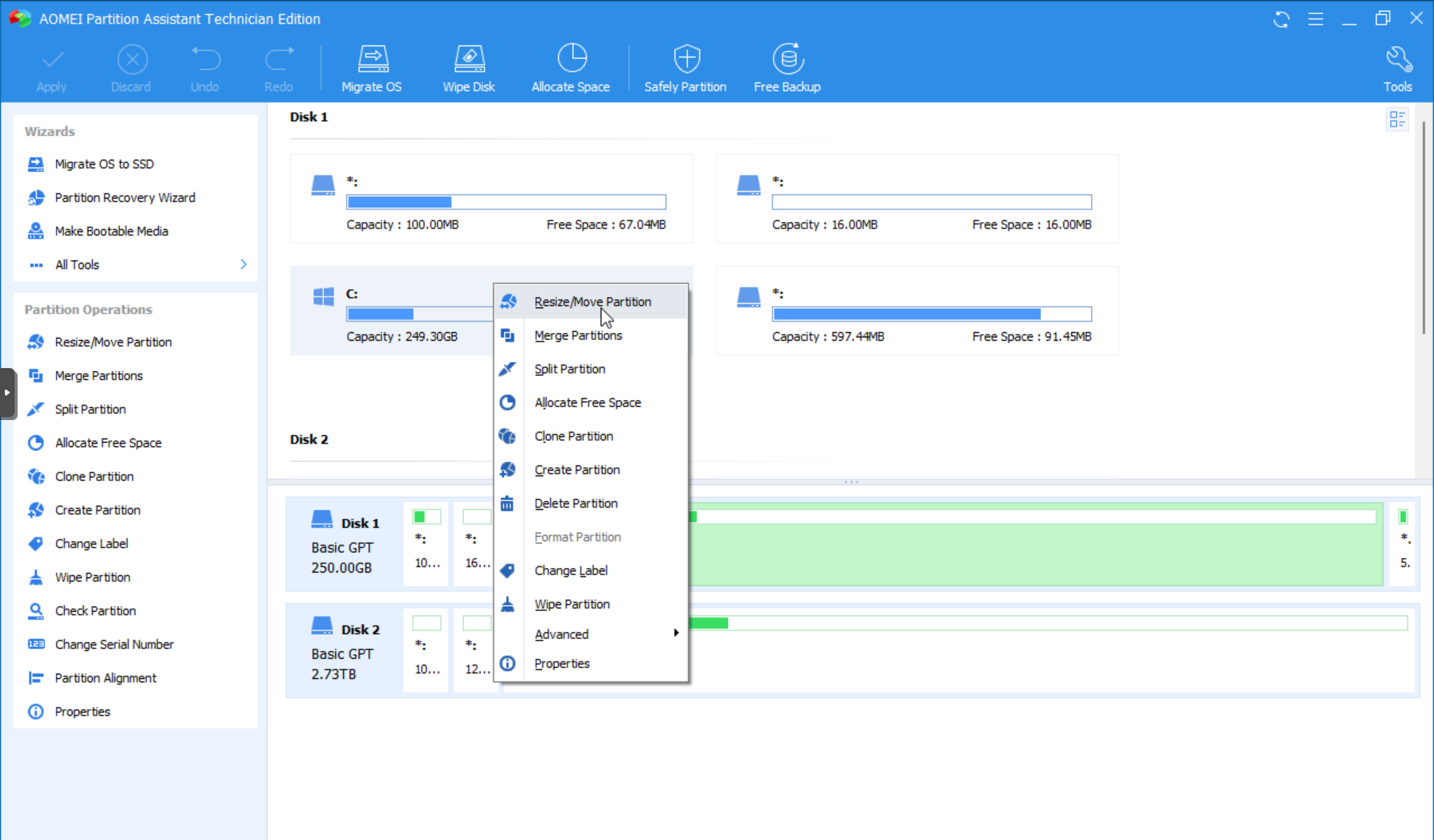The width and height of the screenshot is (1434, 840).
Task: Toggle the disk list view icon
Action: [1398, 119]
